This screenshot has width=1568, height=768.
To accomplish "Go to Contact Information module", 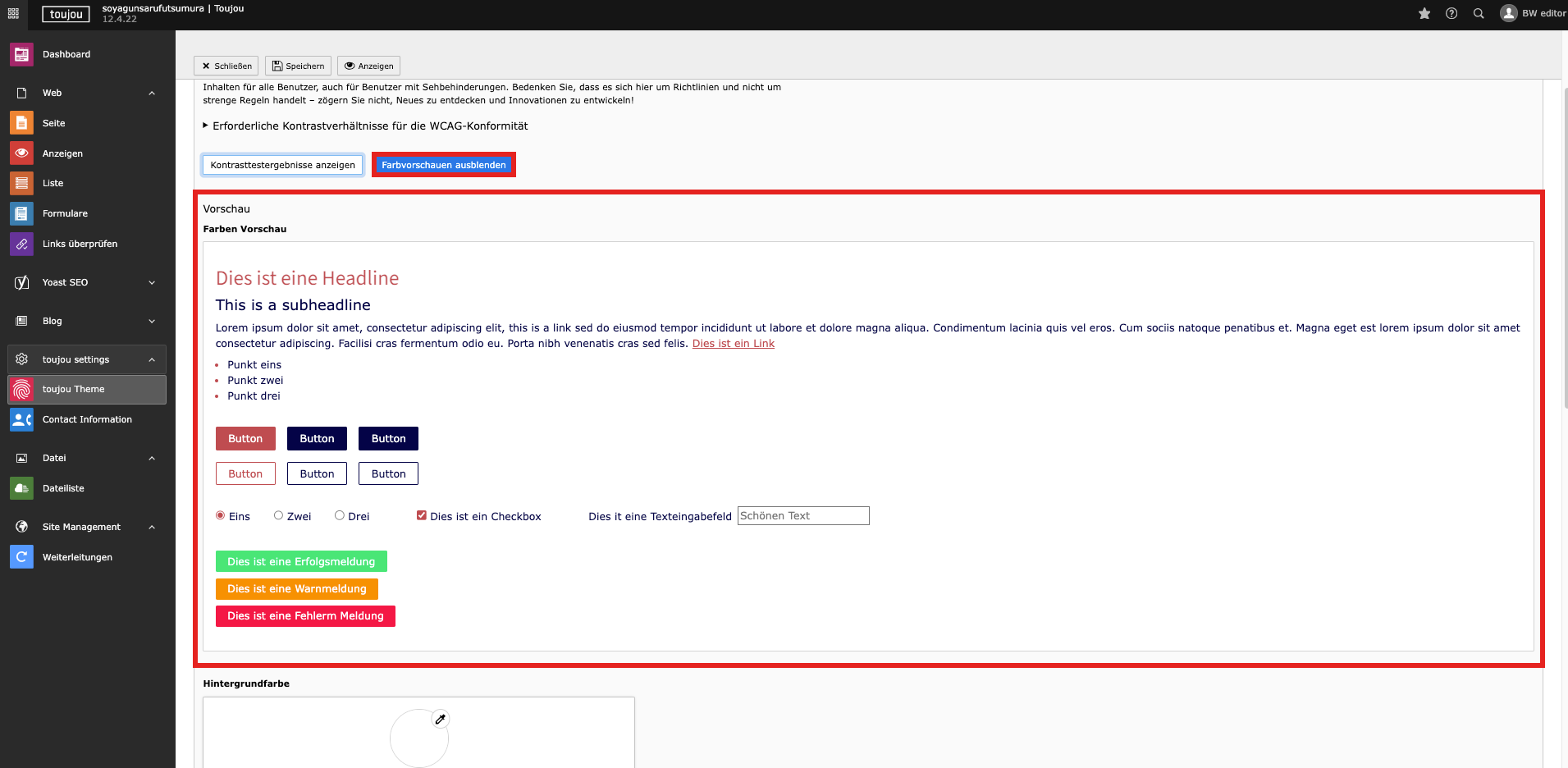I will pos(87,419).
